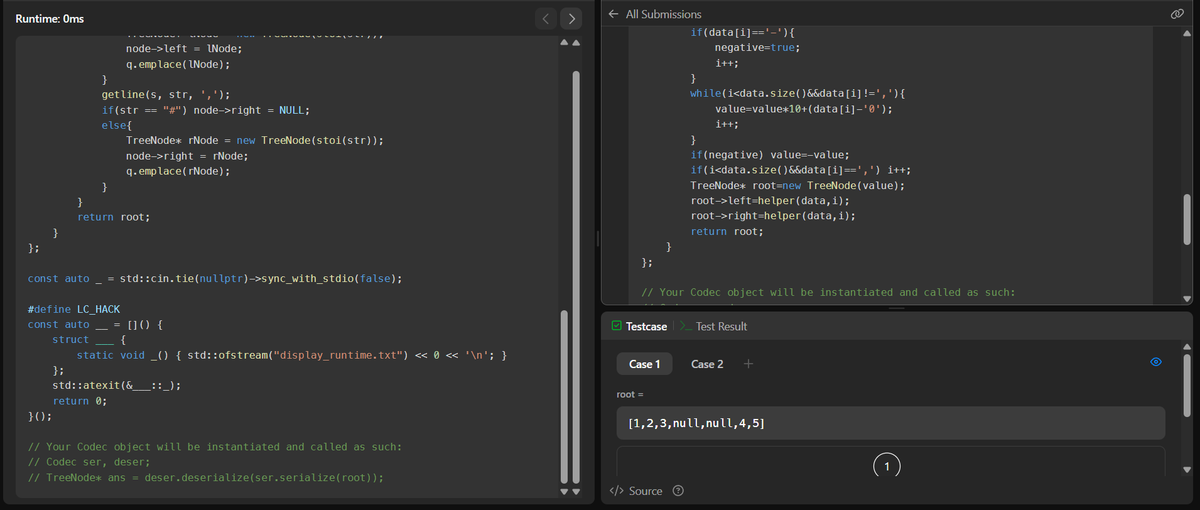Click the '#define LC_HACK' code line
Screen dimensions: 1200x510
click(69, 309)
